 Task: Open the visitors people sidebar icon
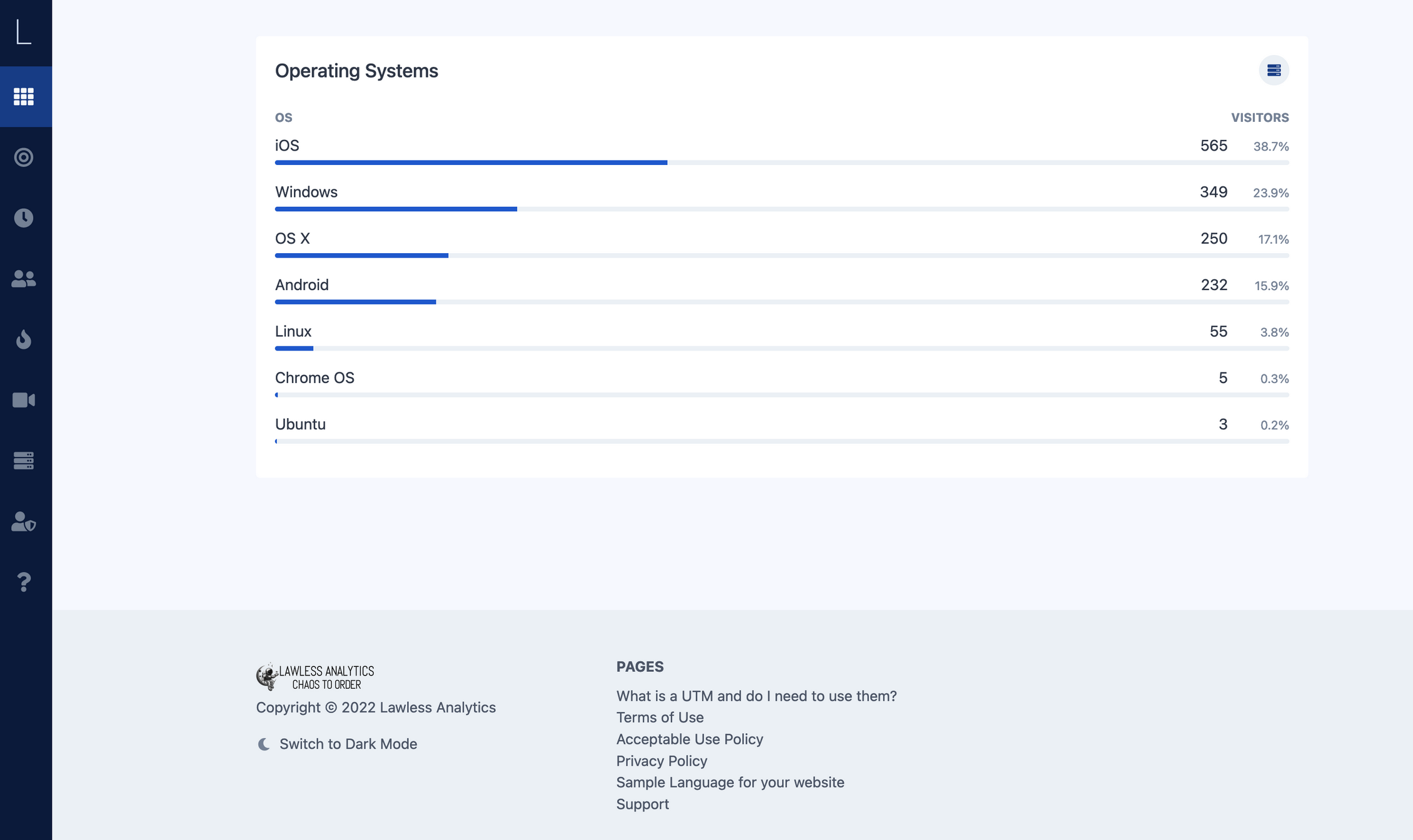click(x=24, y=278)
